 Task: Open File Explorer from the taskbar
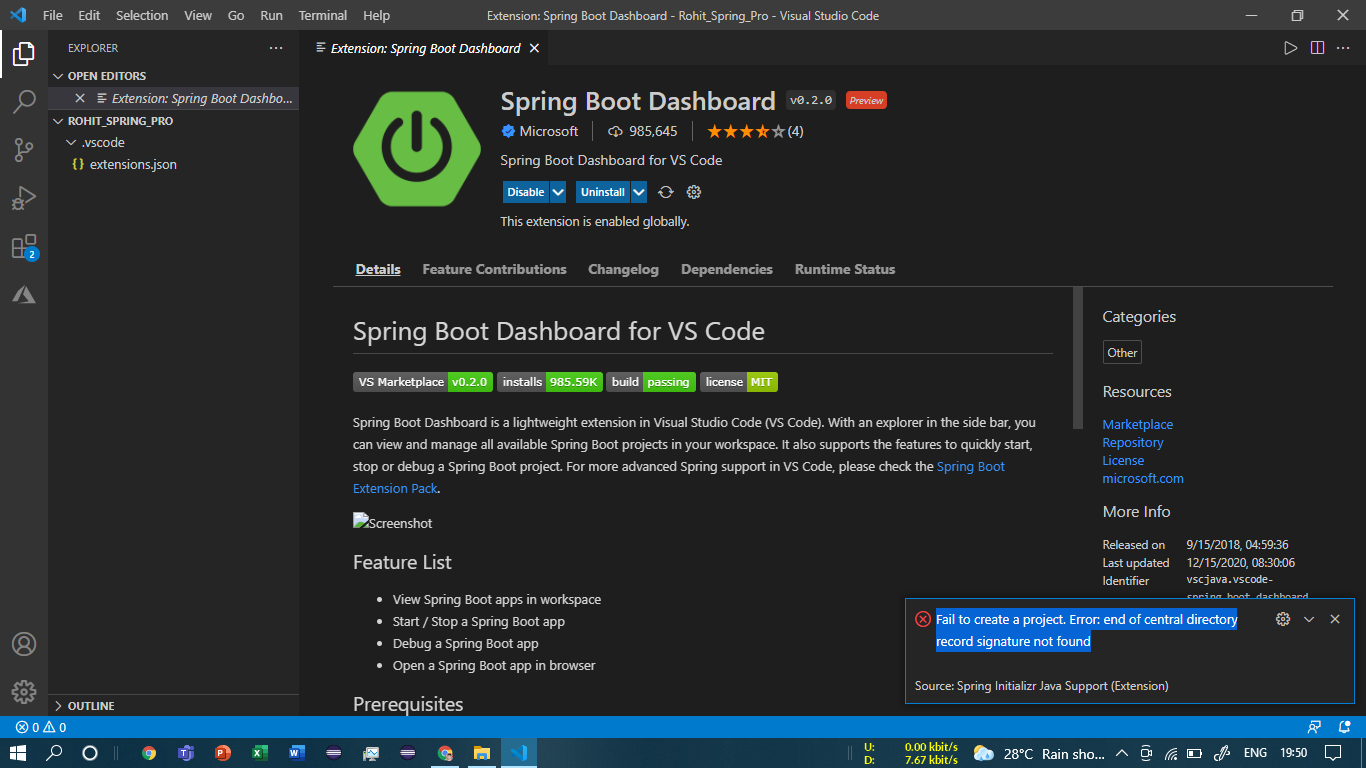point(481,753)
